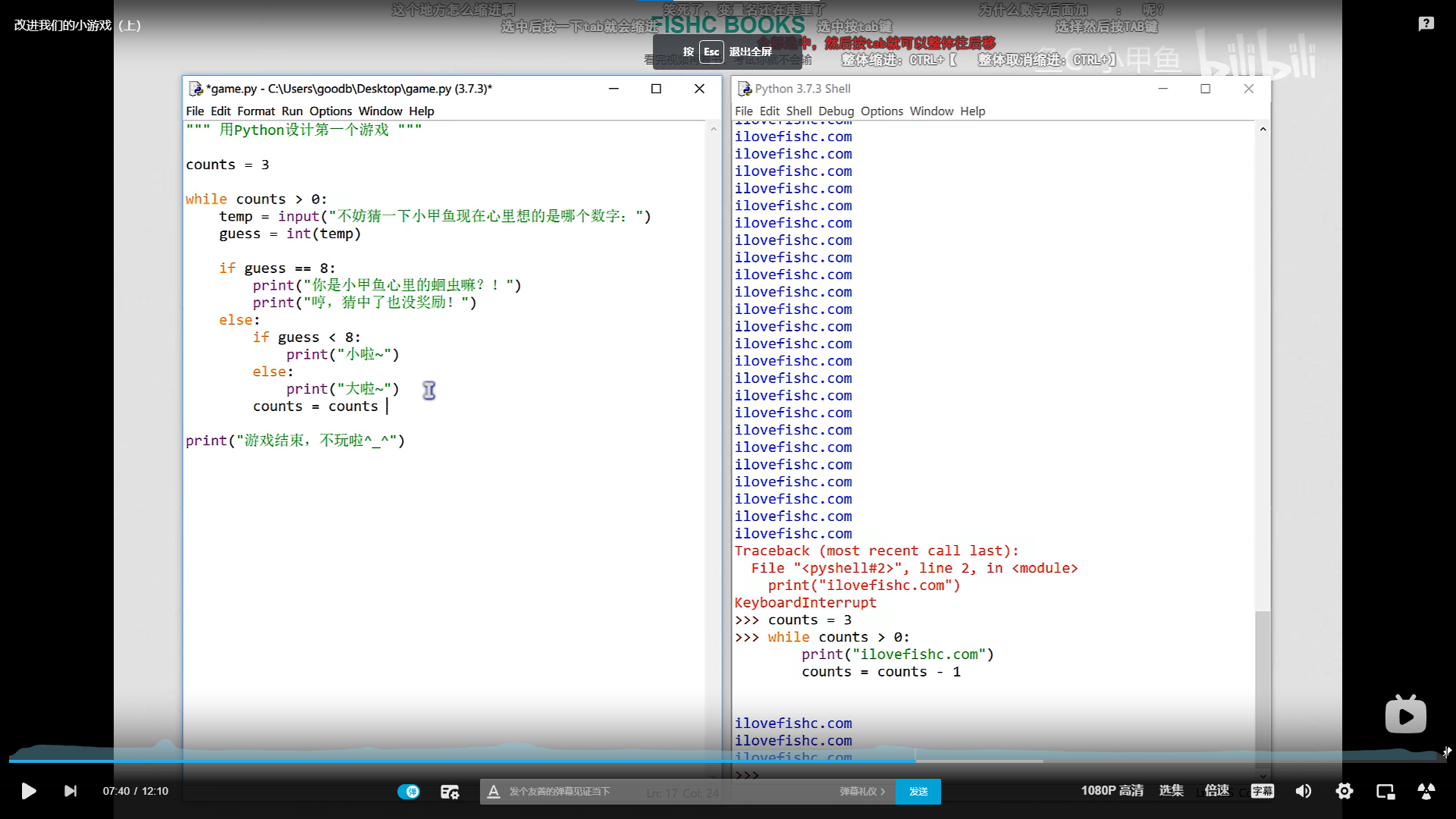Enable picture-in-picture mode
Screen dimensions: 1456x819
[1385, 791]
